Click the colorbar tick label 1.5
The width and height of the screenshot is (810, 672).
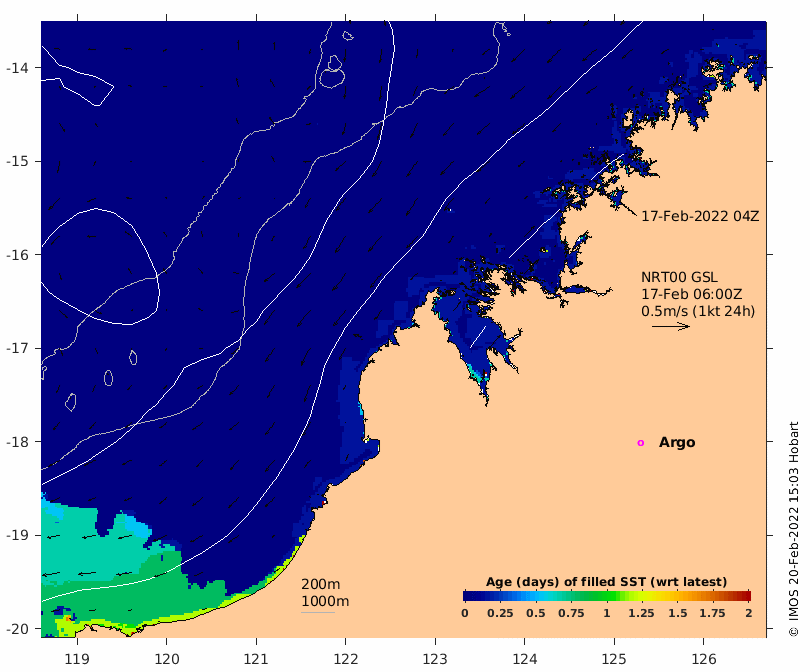click(678, 613)
